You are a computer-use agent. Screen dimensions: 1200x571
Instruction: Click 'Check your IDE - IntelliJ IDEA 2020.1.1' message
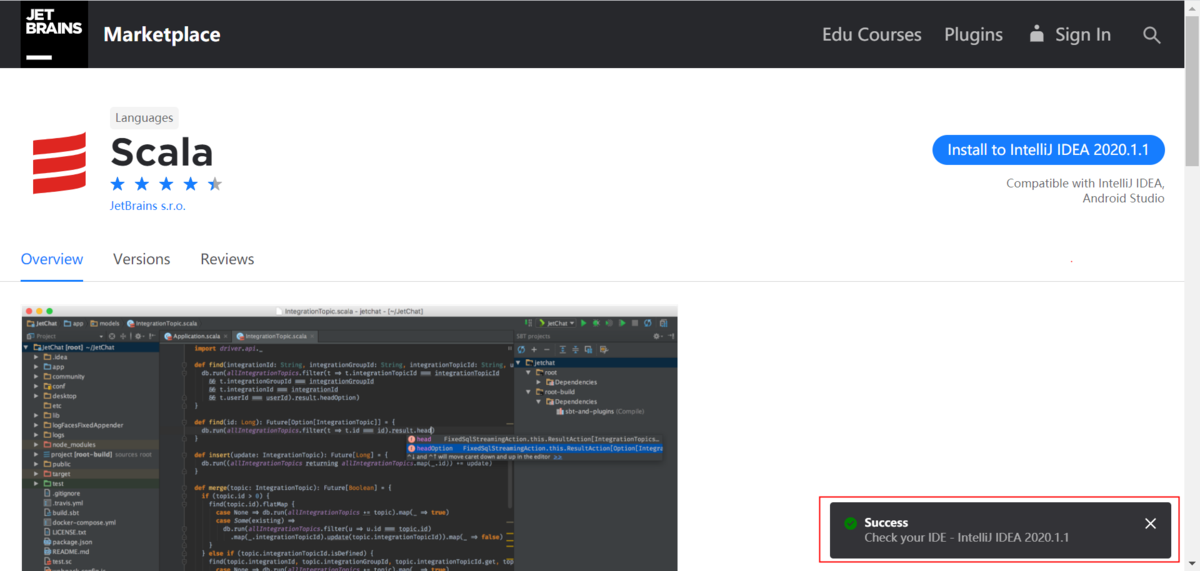(x=967, y=538)
